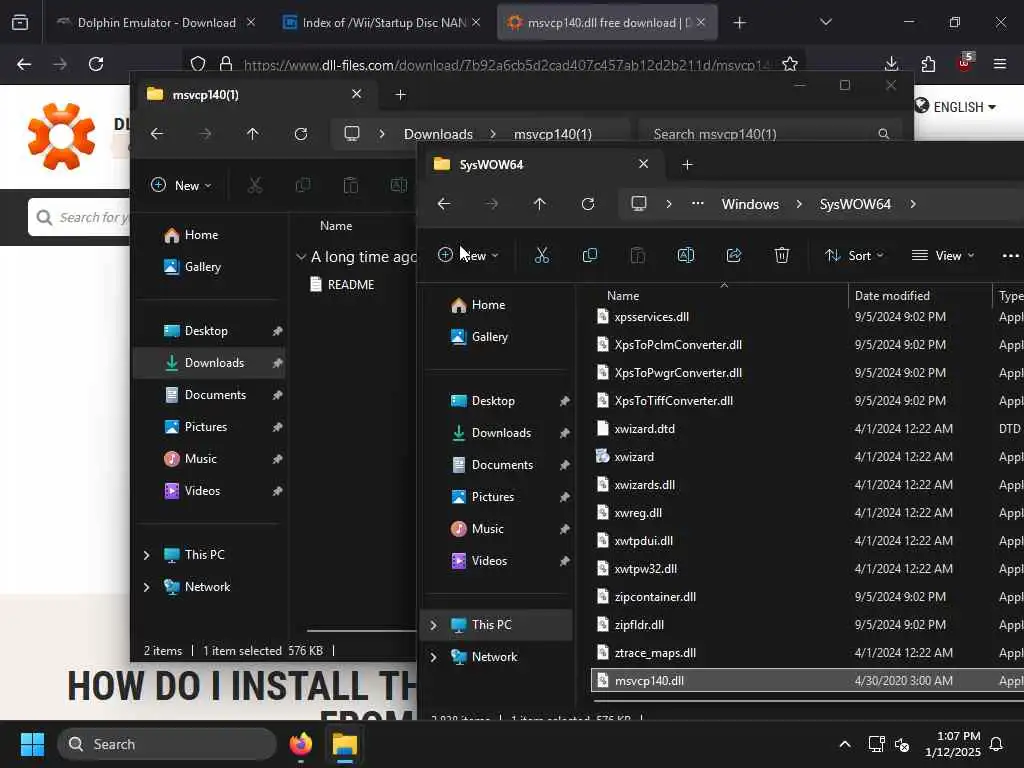The image size is (1024, 768).
Task: Refresh the msvcp140(1) folder view
Action: point(301,134)
